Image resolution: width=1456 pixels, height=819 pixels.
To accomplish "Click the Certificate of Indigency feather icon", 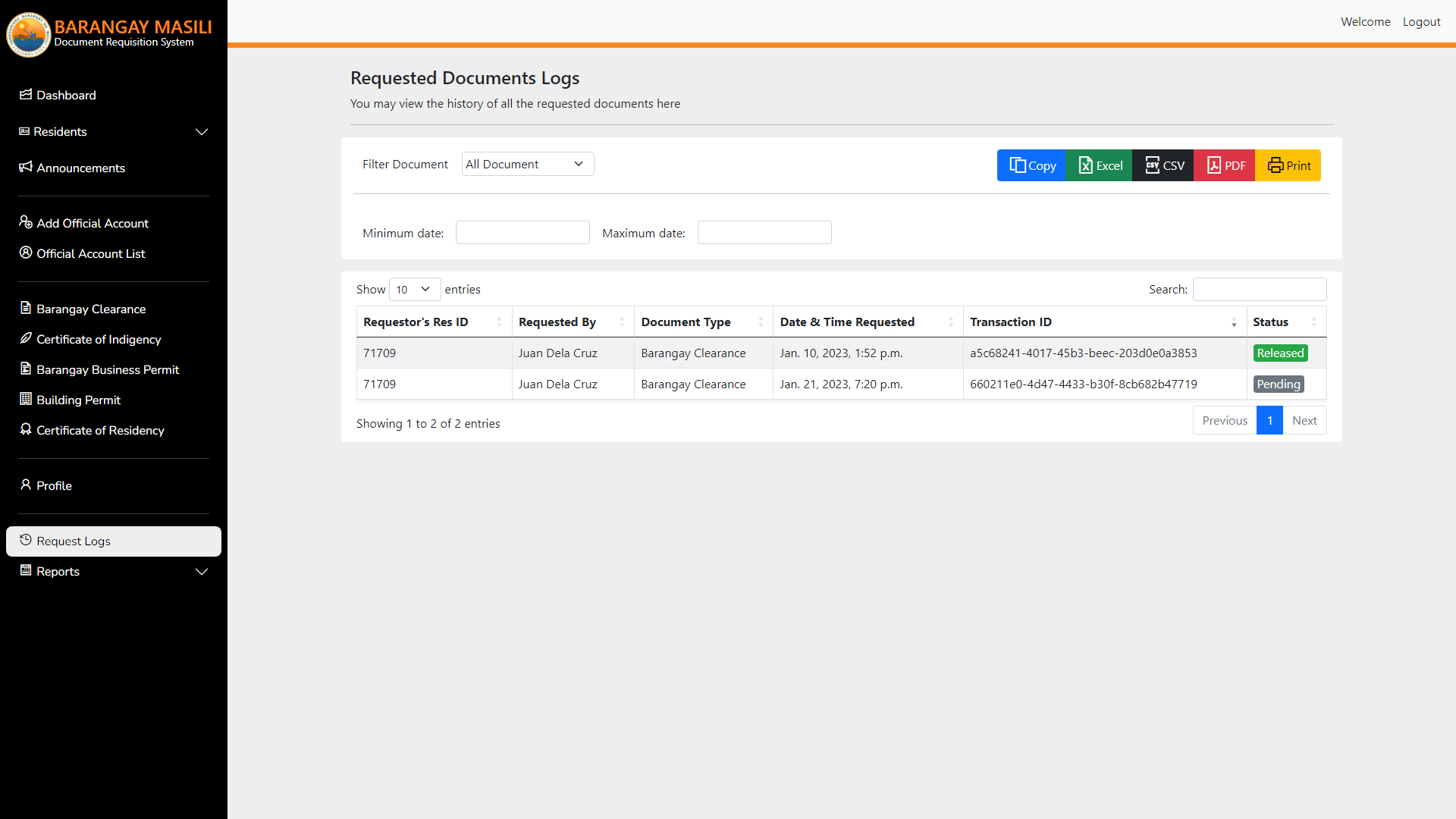I will pos(26,338).
